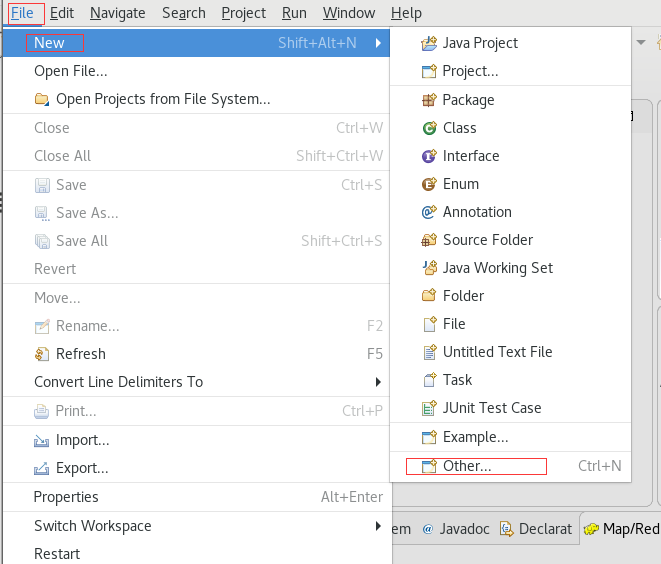The image size is (661, 564).
Task: Click the Java Project icon in submenu
Action: click(429, 43)
